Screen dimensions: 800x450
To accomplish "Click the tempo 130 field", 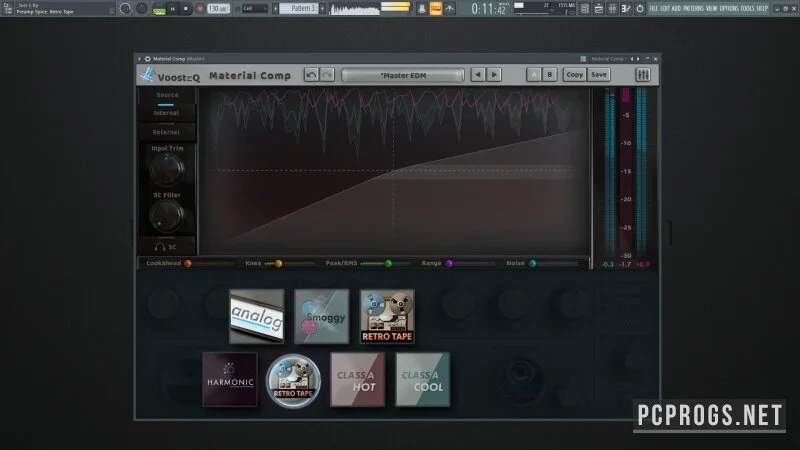I will (x=218, y=9).
